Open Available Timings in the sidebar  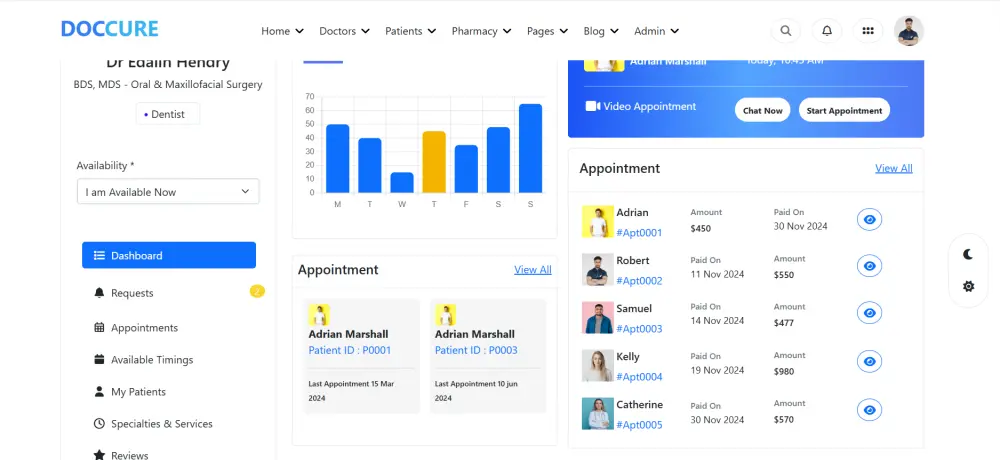152,359
